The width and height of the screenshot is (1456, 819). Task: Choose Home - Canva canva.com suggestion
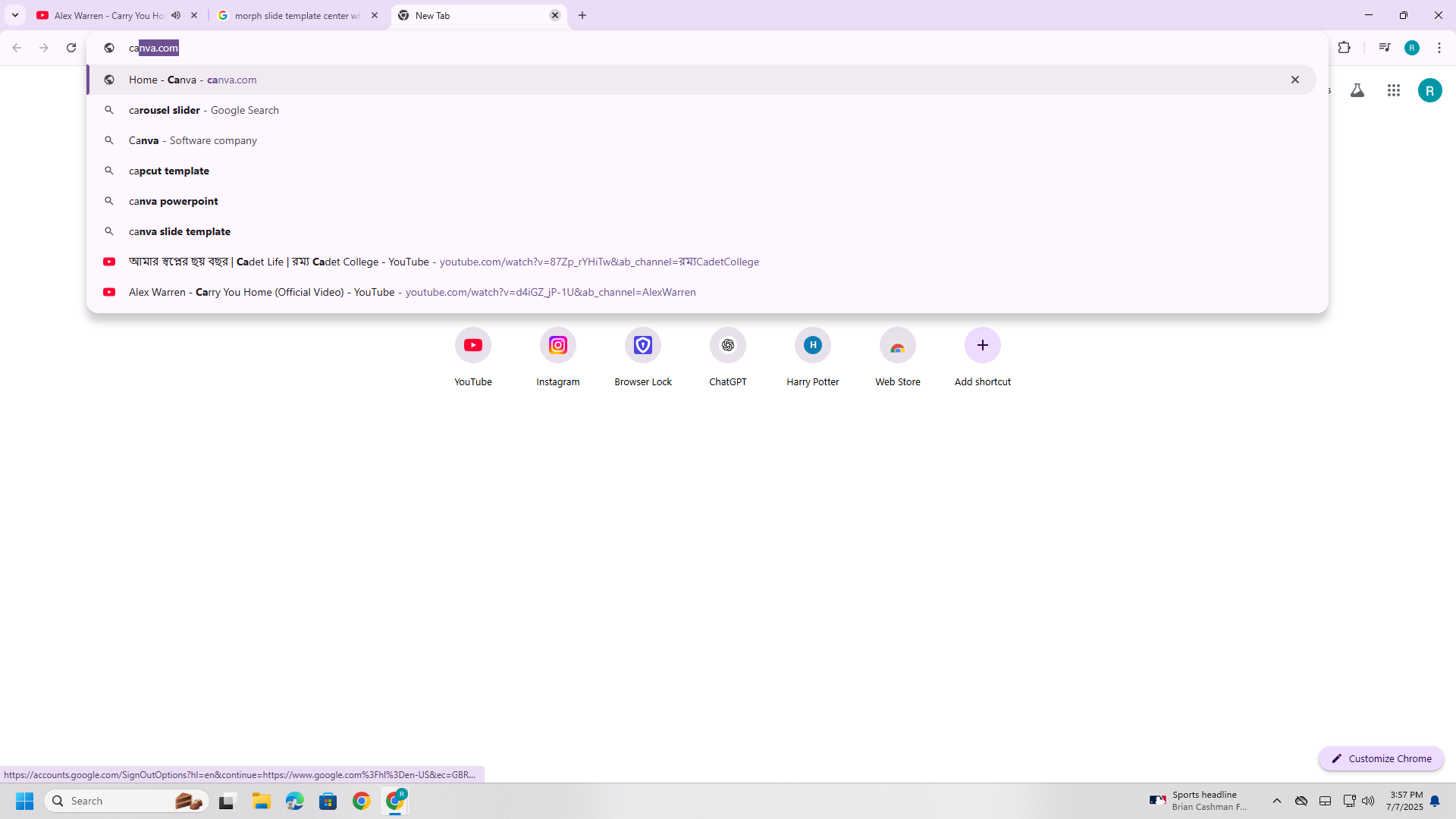[x=701, y=80]
